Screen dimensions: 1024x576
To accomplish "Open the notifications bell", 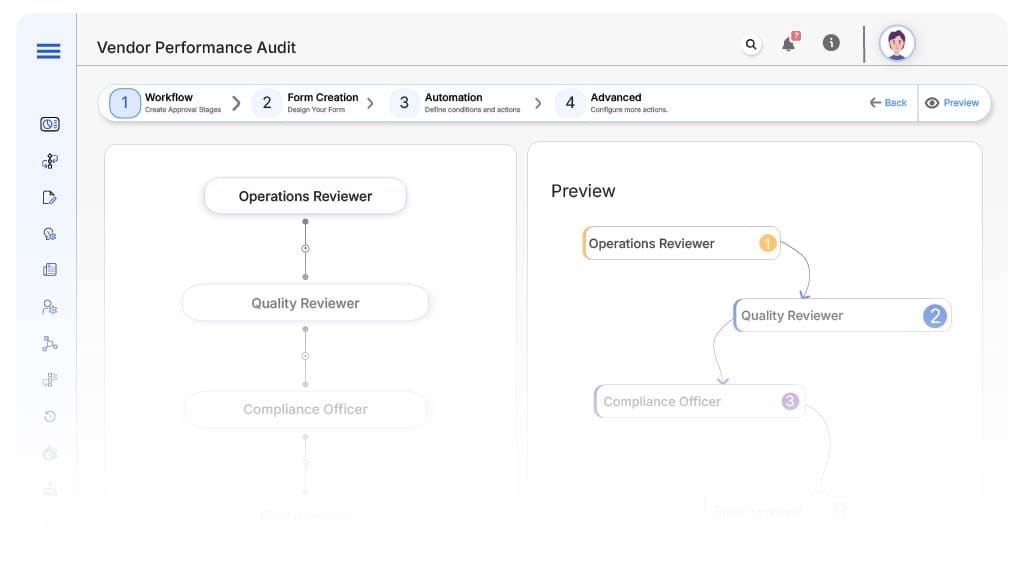I will click(x=789, y=44).
